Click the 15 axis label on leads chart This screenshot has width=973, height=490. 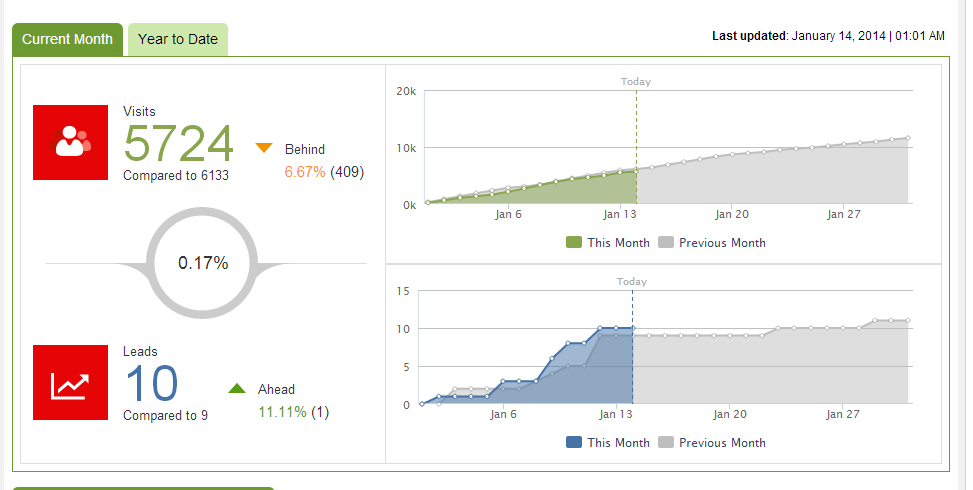pyautogui.click(x=403, y=291)
